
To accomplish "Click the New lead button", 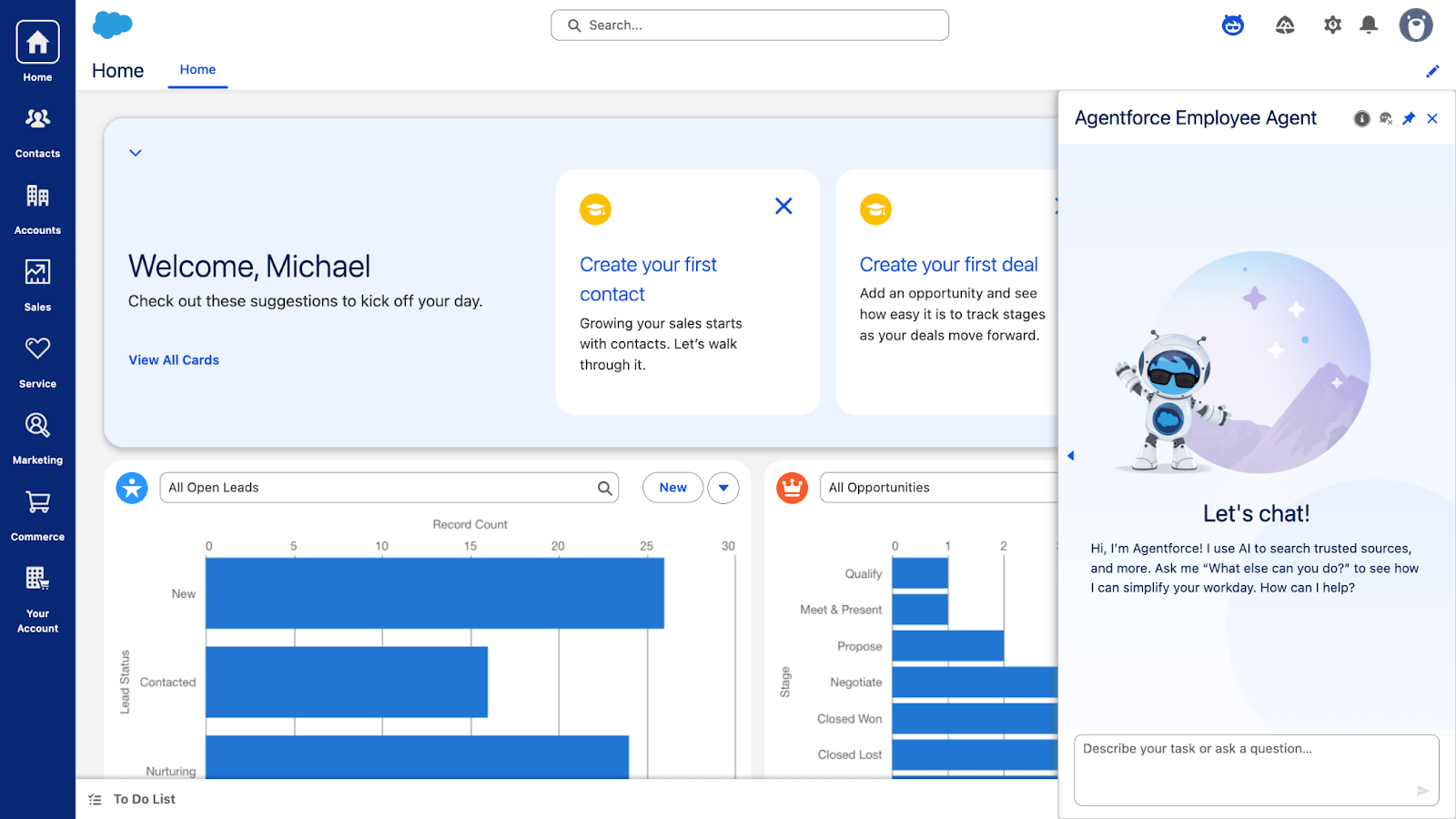I will [672, 488].
